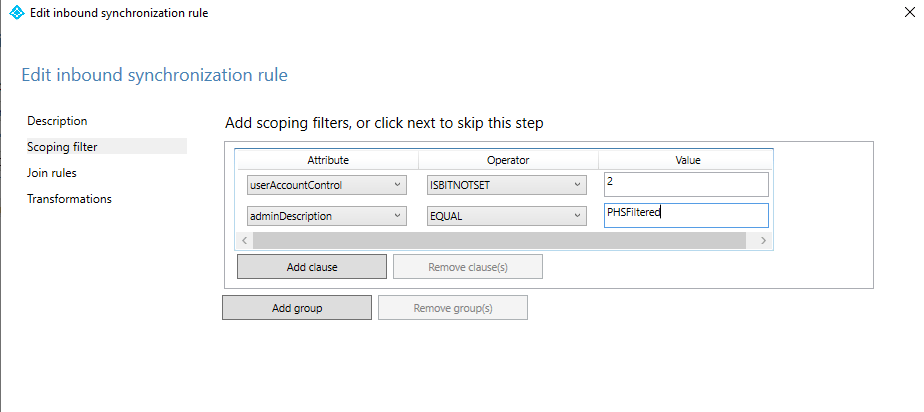Click the PHSFiltered value field
The image size is (924, 412).
(686, 215)
